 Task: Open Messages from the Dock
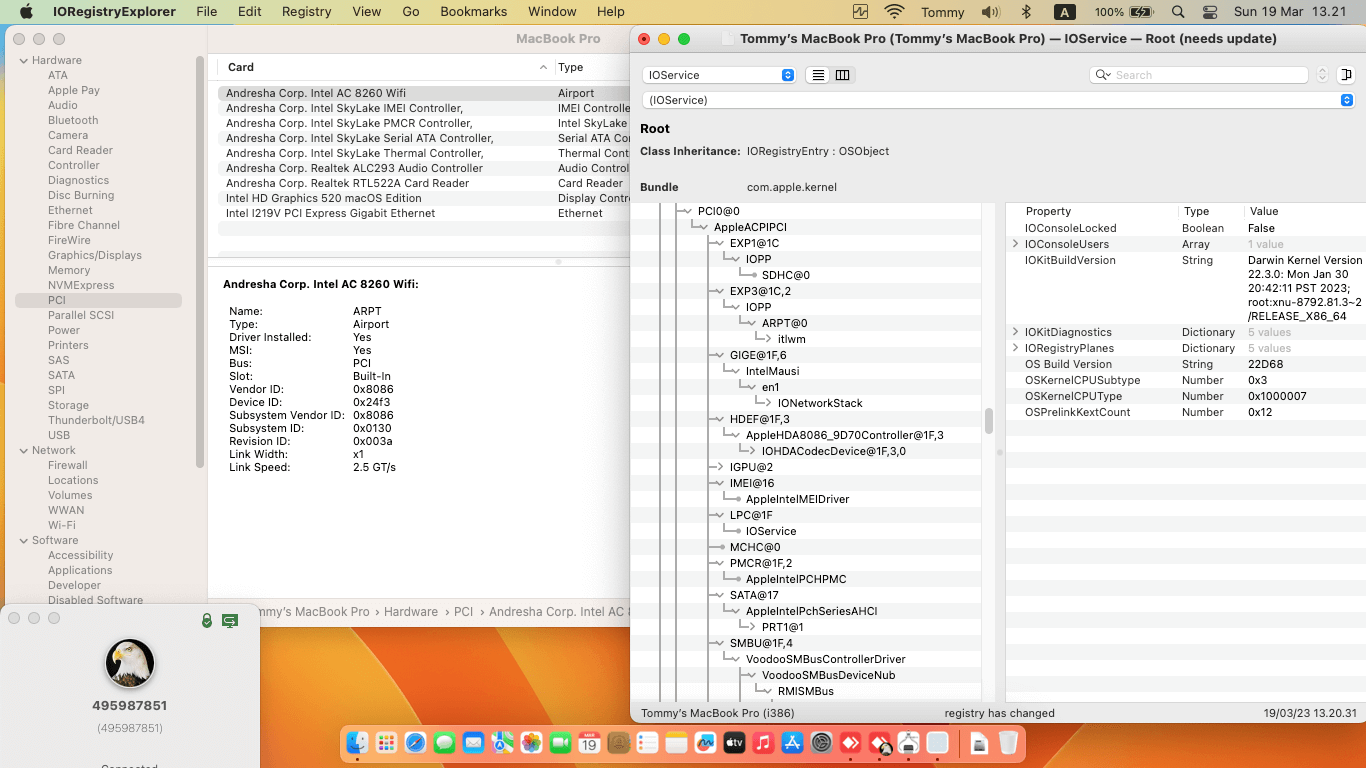[445, 742]
